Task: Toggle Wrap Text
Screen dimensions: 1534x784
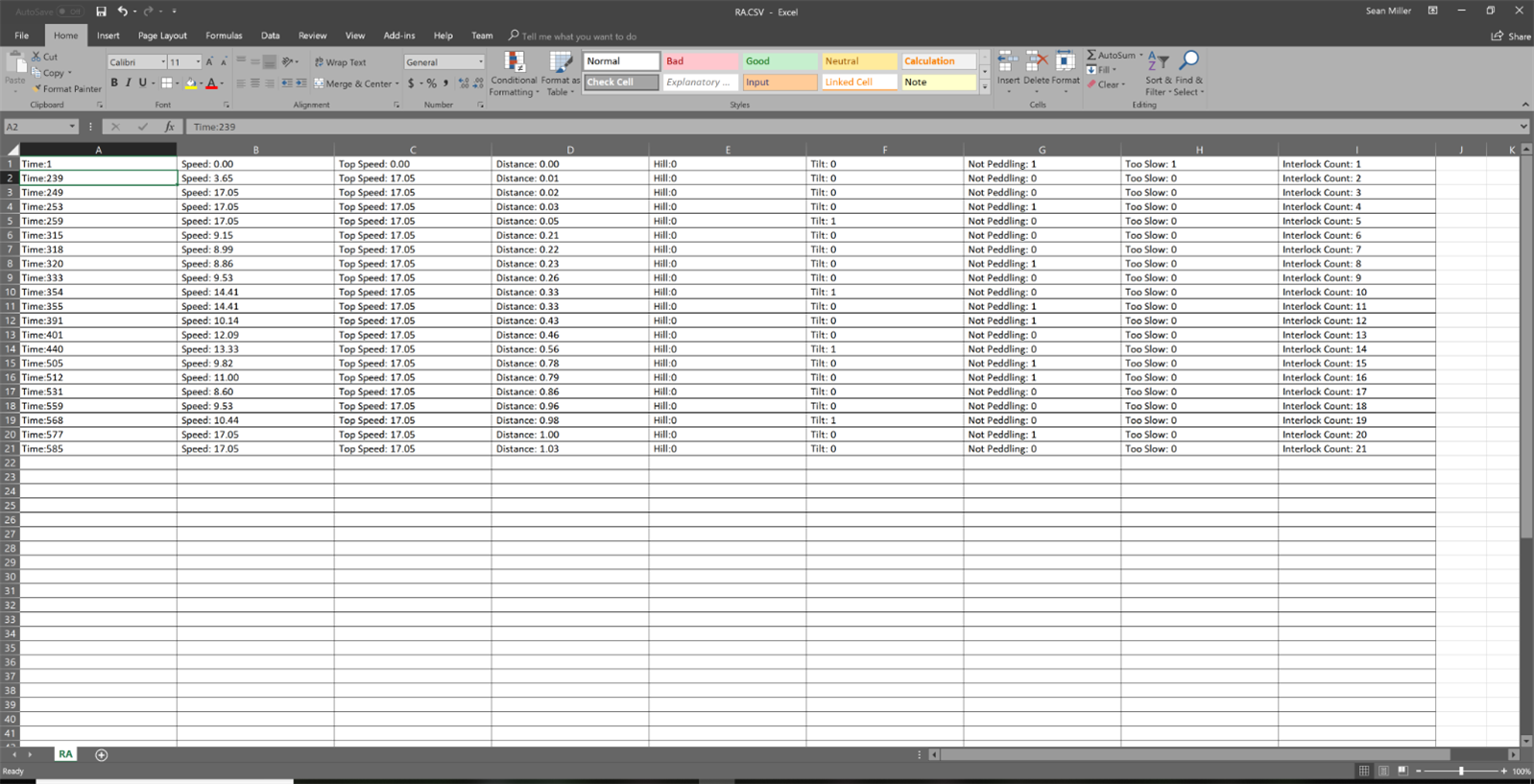Action: click(x=341, y=62)
